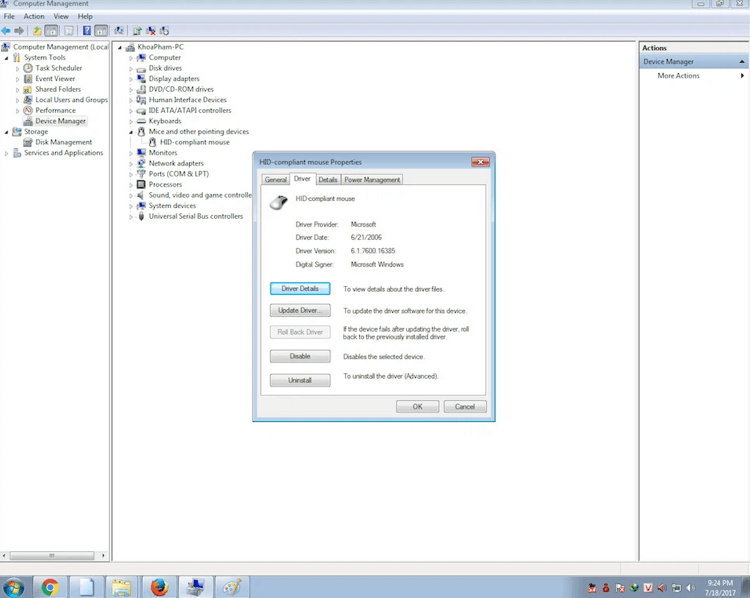Collapse the Mice and other pointing devices node

tap(131, 132)
